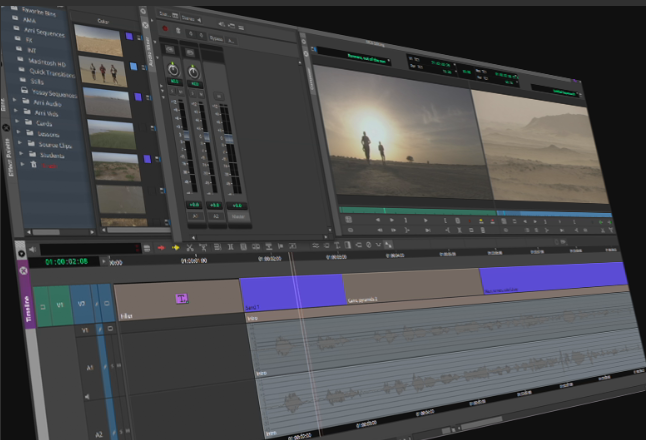Open the timecode display dropdown arrow

(103, 261)
